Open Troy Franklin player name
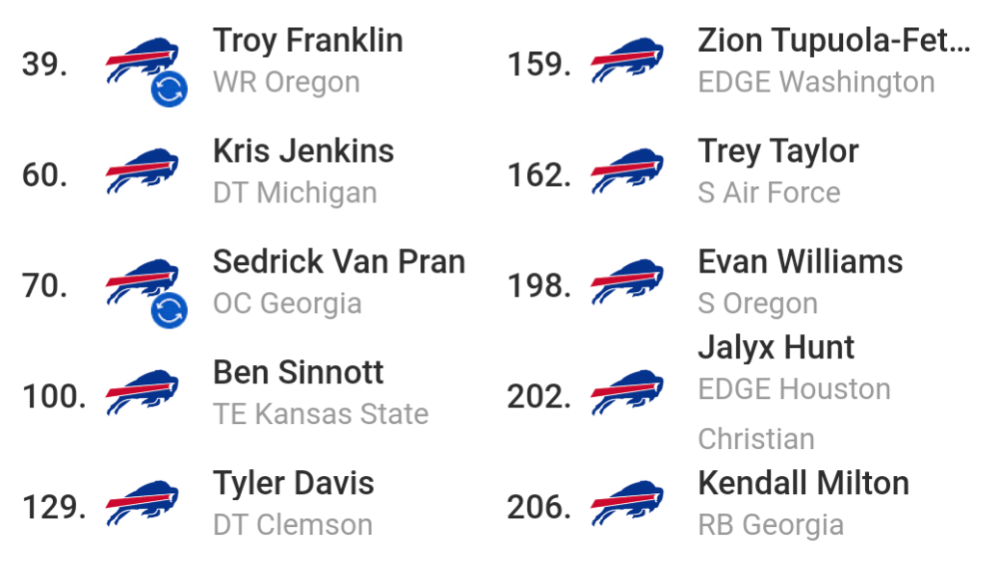Image resolution: width=1000 pixels, height=582 pixels. tap(308, 41)
